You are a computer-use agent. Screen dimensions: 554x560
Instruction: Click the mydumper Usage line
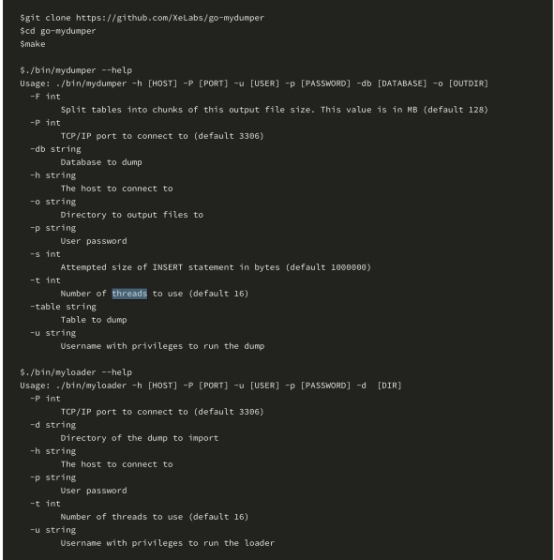[x=254, y=84]
